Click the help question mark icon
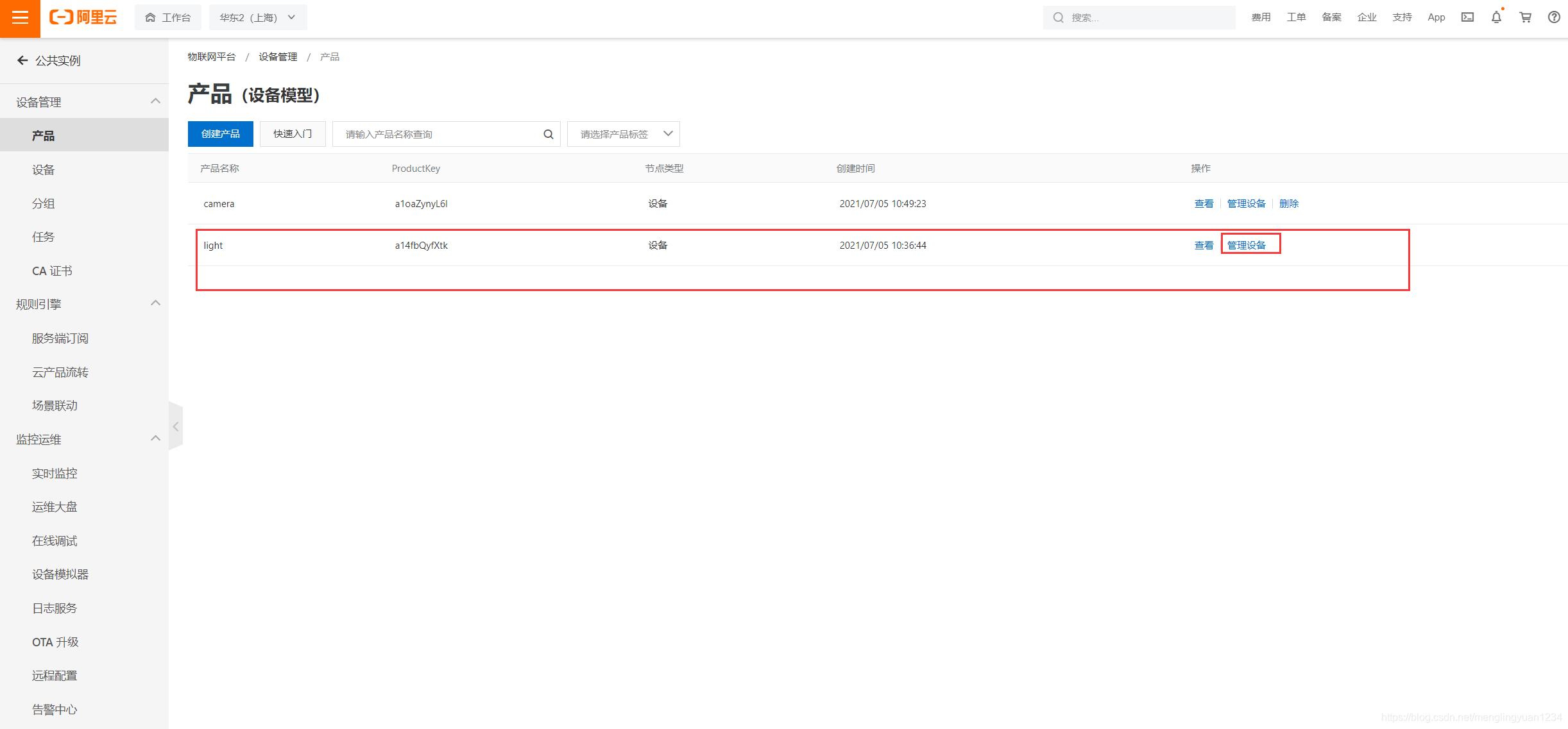The width and height of the screenshot is (1568, 729). click(1553, 17)
